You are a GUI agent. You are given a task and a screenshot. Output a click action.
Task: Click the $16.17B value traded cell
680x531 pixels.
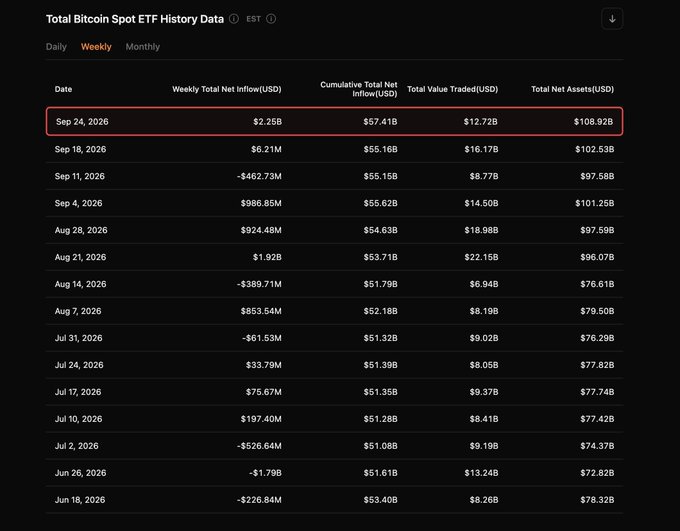[481, 149]
